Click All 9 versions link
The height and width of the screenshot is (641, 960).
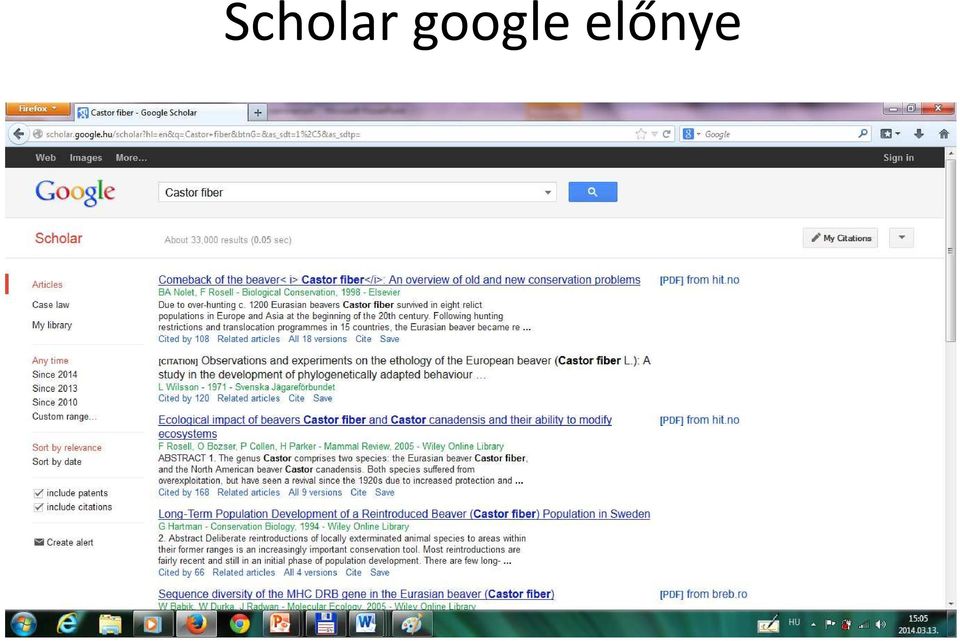[315, 492]
